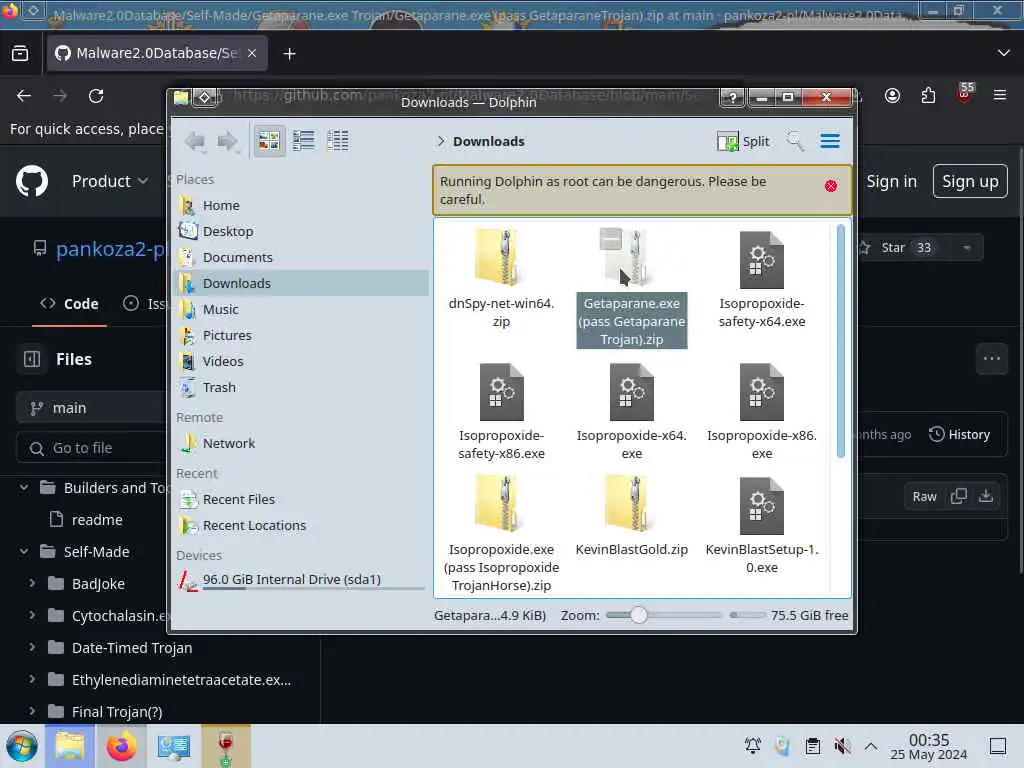Go back in Firefox

click(24, 96)
